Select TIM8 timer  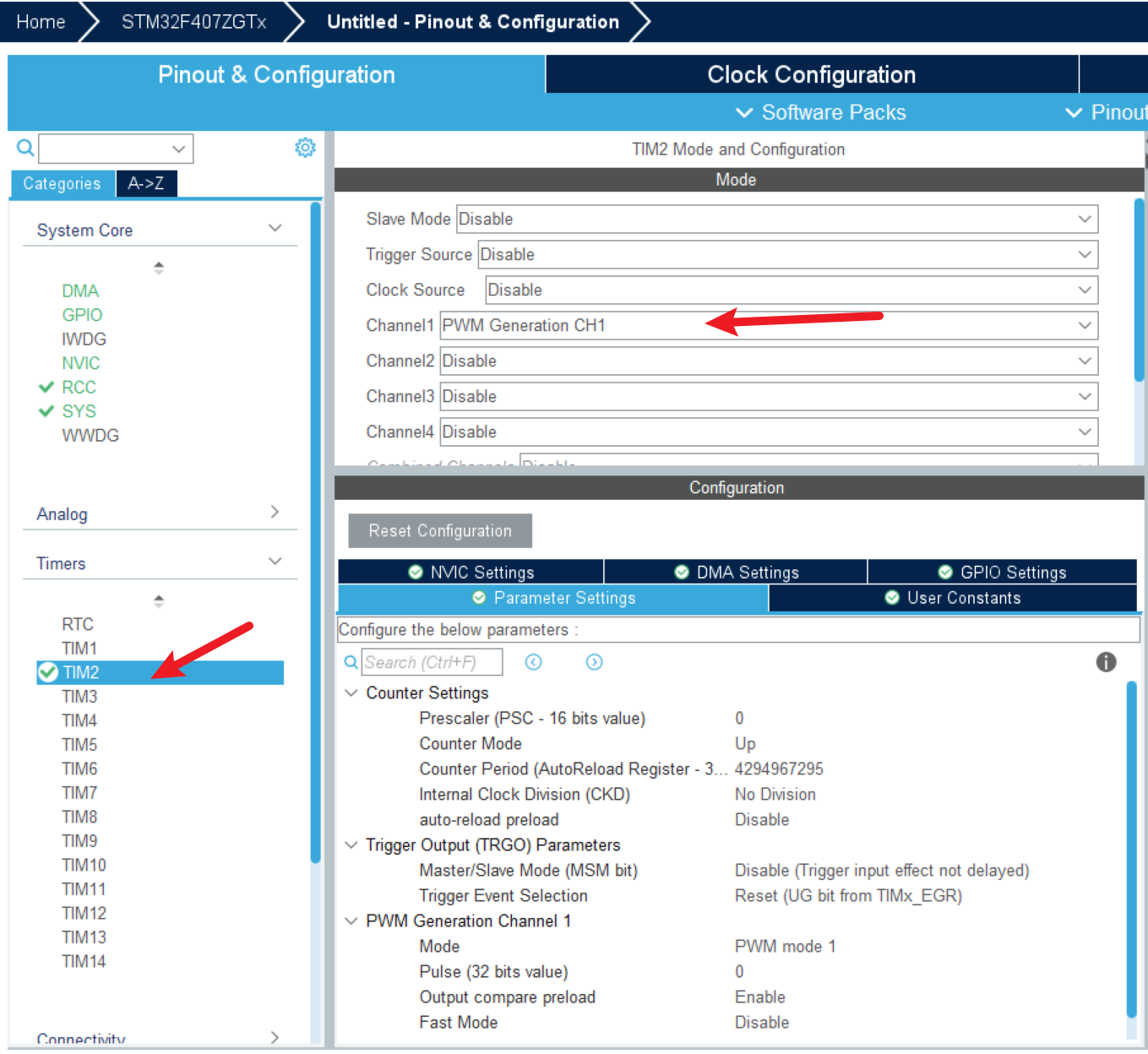click(x=79, y=817)
